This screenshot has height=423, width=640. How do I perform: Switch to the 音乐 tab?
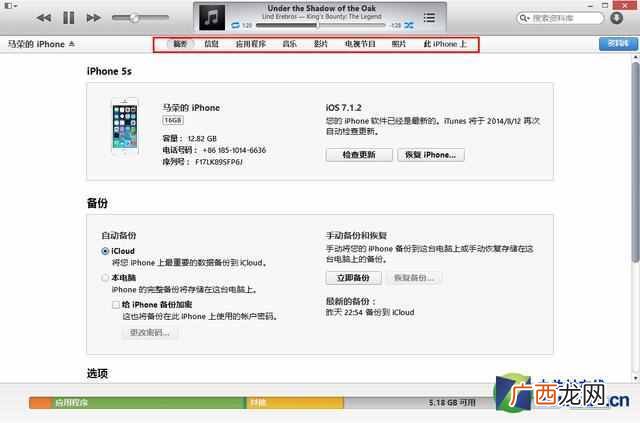(289, 44)
